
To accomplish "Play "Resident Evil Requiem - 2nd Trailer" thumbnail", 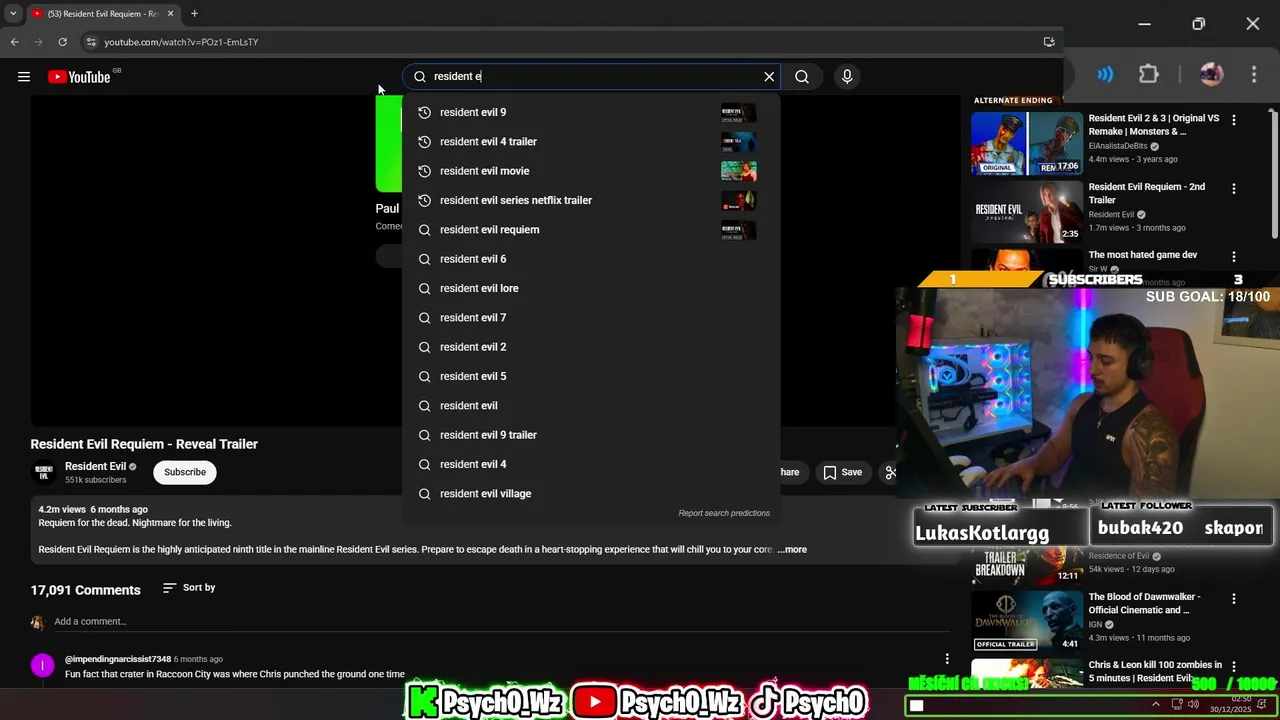I will click(1027, 211).
